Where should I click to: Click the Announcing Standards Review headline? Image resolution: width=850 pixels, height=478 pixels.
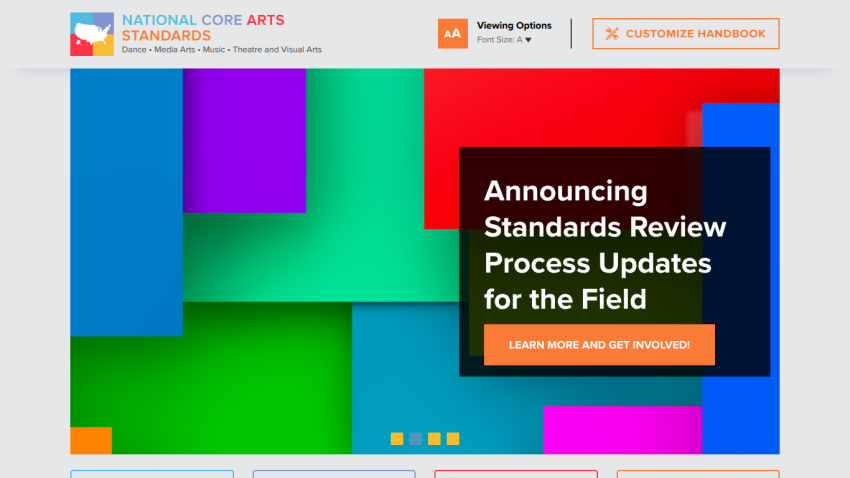click(605, 245)
